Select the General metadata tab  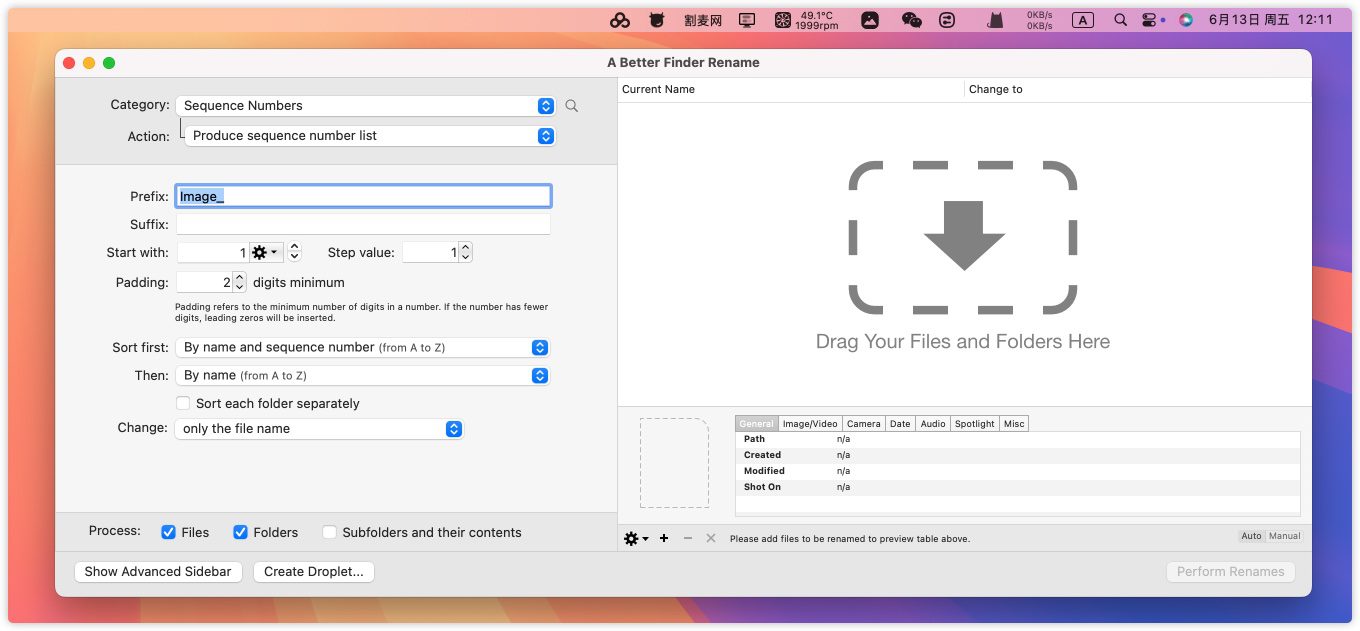756,424
